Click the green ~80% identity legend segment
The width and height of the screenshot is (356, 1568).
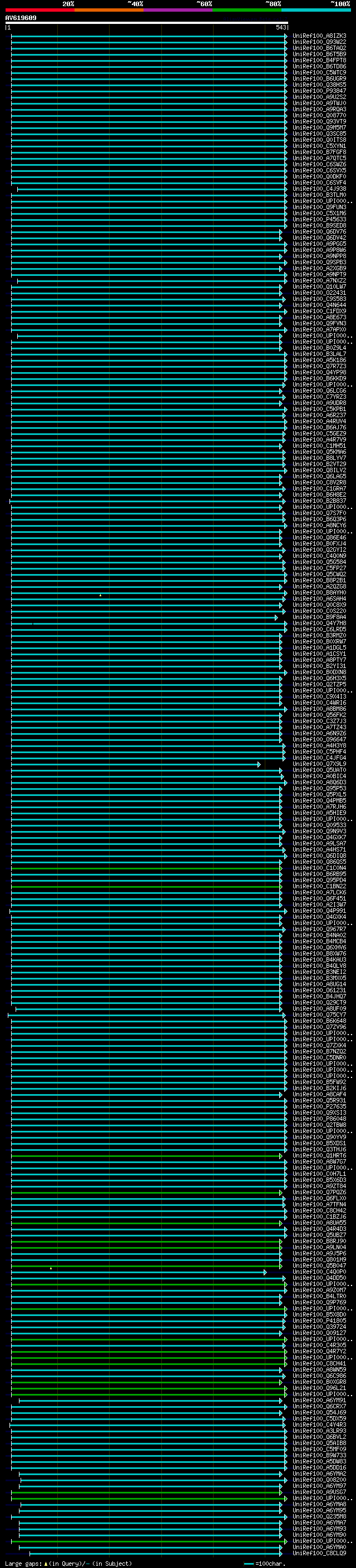point(247,10)
